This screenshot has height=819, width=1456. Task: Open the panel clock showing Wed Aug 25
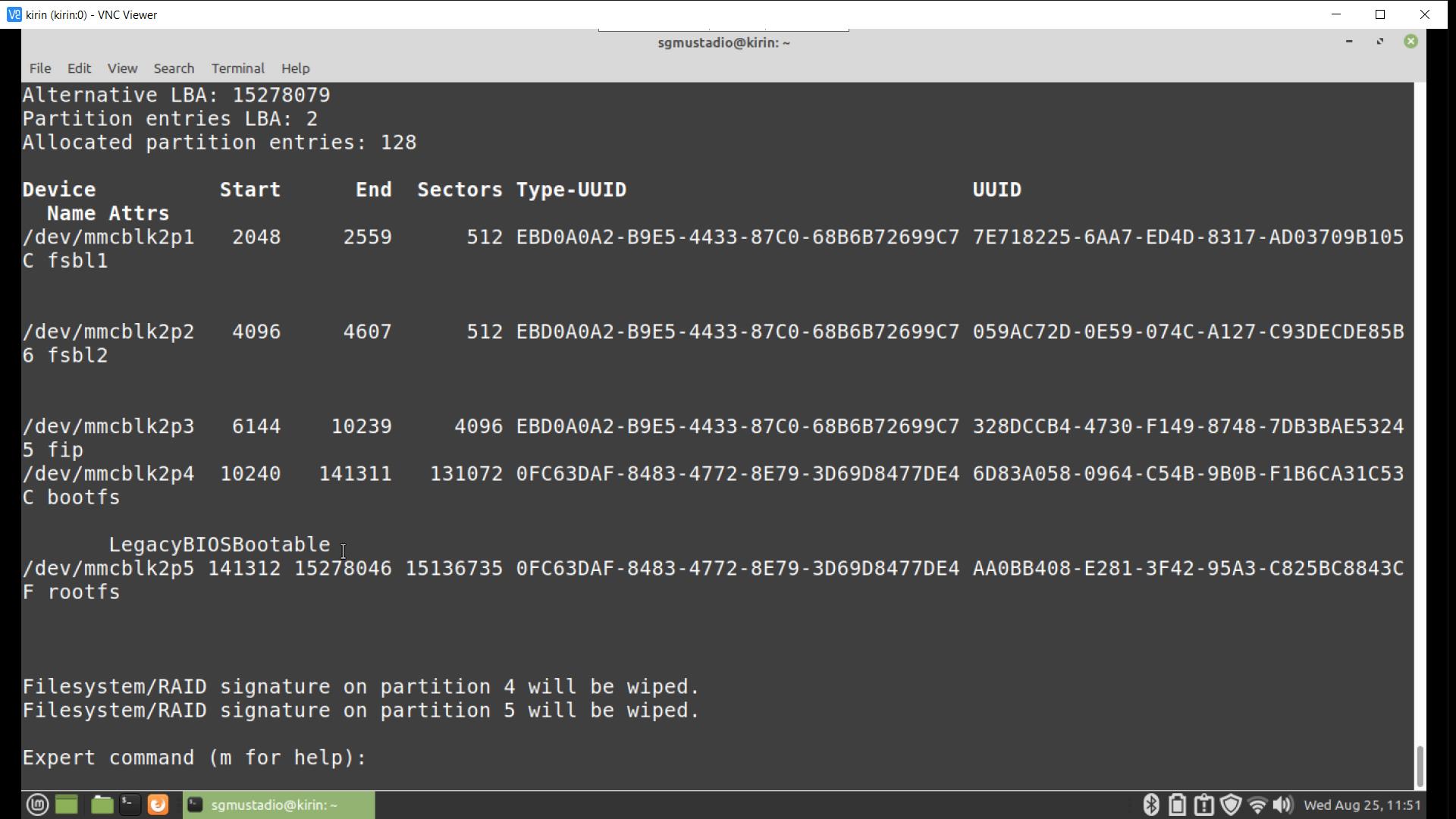point(1362,805)
